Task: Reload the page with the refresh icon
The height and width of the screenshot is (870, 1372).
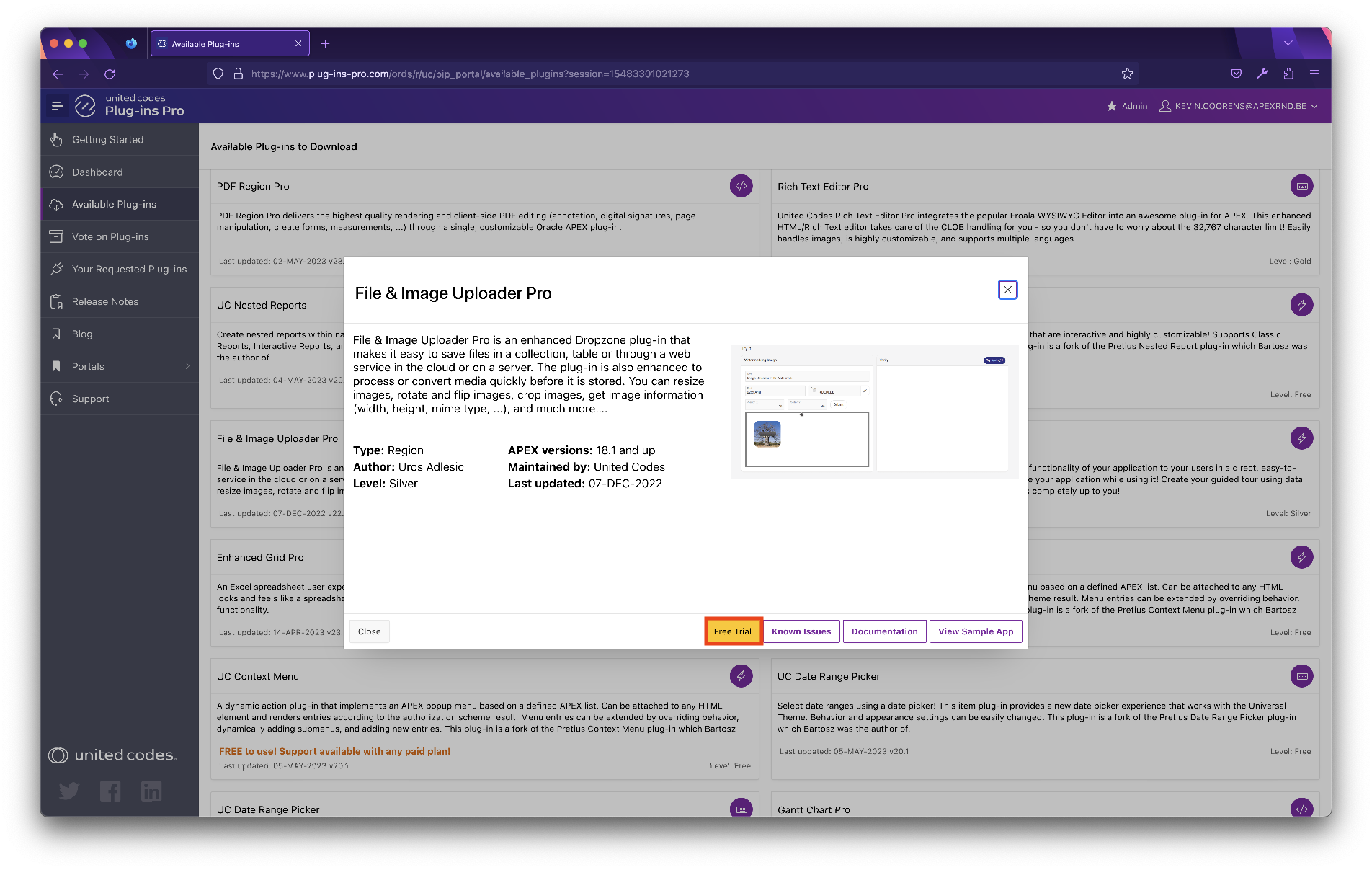Action: click(110, 74)
